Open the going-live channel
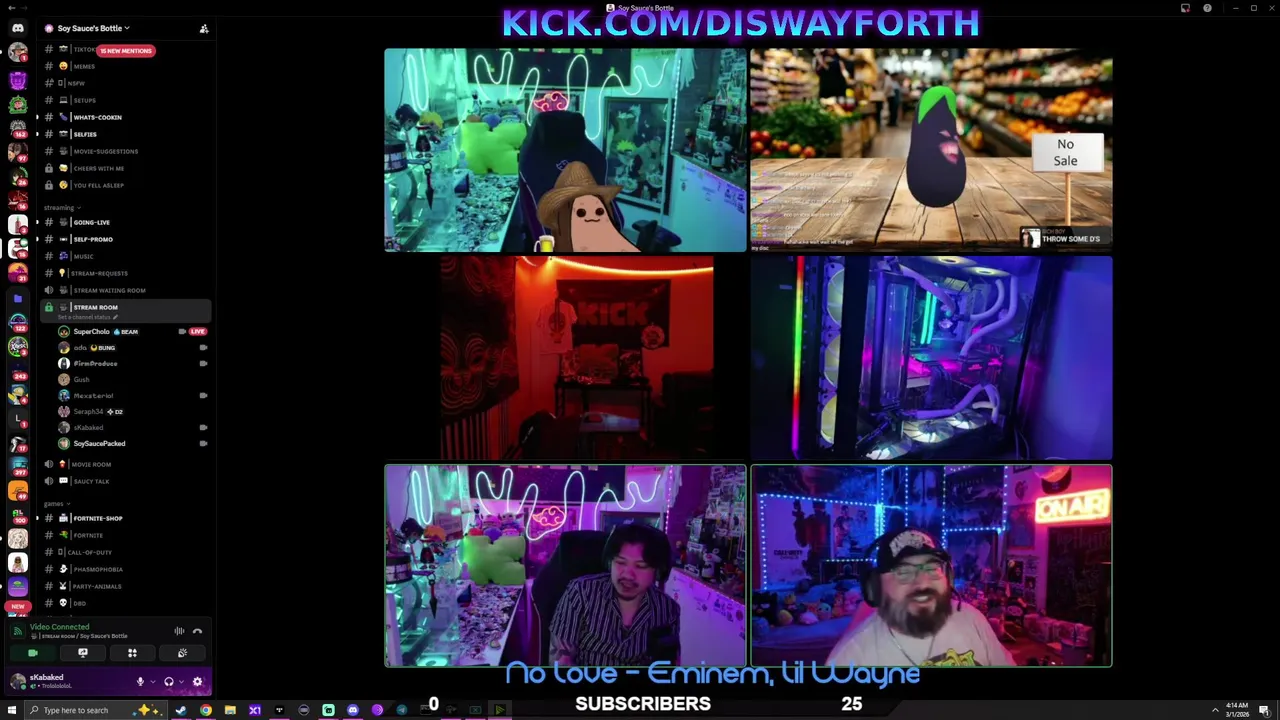Image resolution: width=1280 pixels, height=720 pixels. pyautogui.click(x=125, y=222)
